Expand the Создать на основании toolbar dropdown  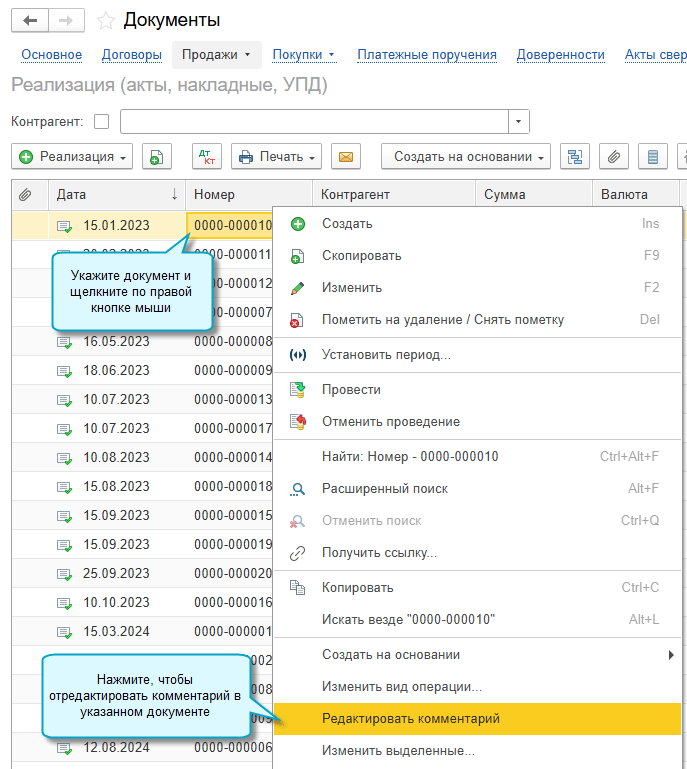465,157
